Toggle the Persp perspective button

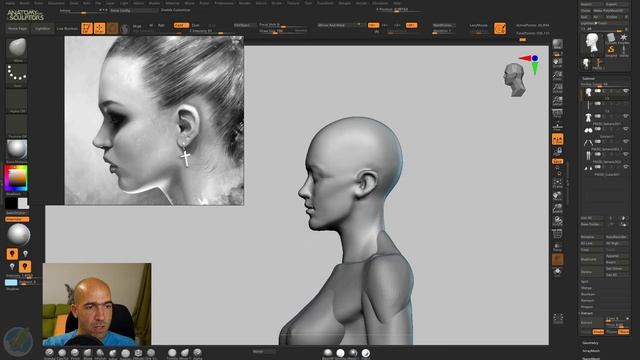tap(558, 113)
